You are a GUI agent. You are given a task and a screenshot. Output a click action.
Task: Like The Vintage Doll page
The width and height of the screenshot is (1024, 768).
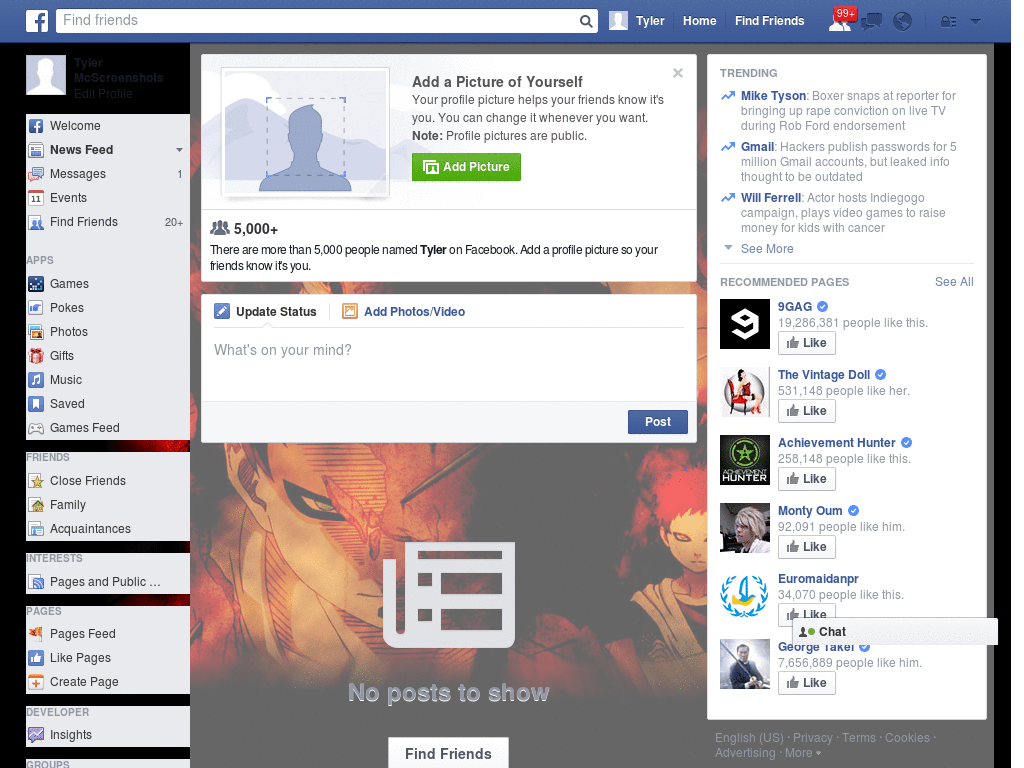pyautogui.click(x=807, y=411)
